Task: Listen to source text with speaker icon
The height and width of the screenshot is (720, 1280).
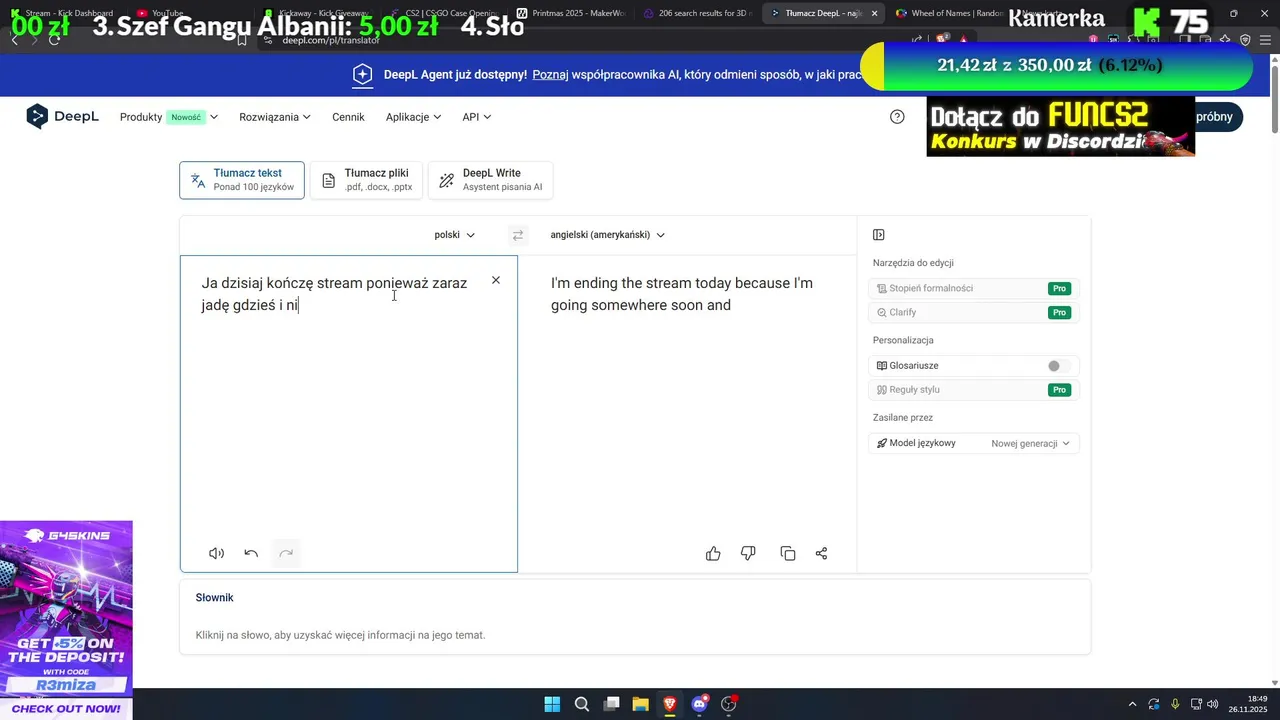Action: pos(216,553)
